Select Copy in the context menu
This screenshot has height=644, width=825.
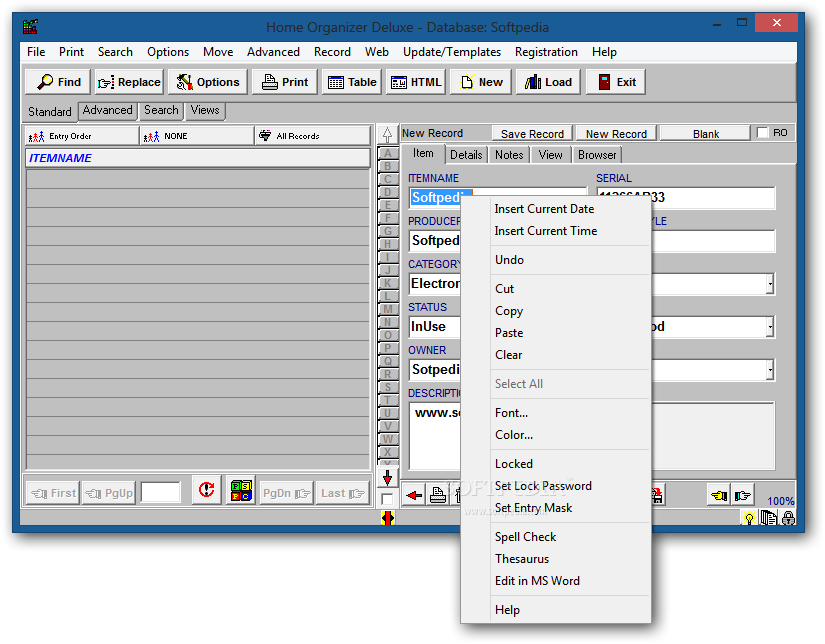[509, 311]
